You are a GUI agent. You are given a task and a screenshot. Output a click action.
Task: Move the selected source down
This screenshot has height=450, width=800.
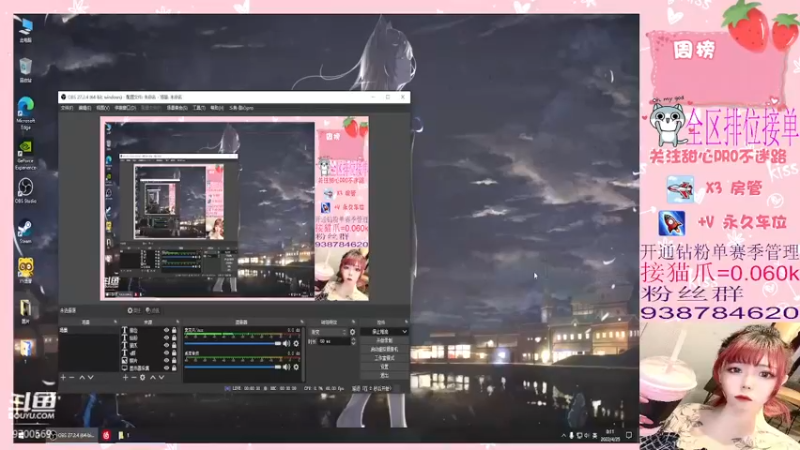[x=162, y=378]
